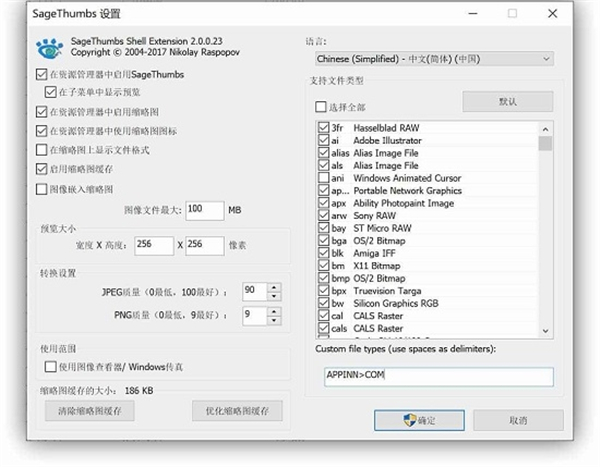Screen dimensions: 600x467
Task: Increase PNG quality with up arrow
Action: pos(274,311)
